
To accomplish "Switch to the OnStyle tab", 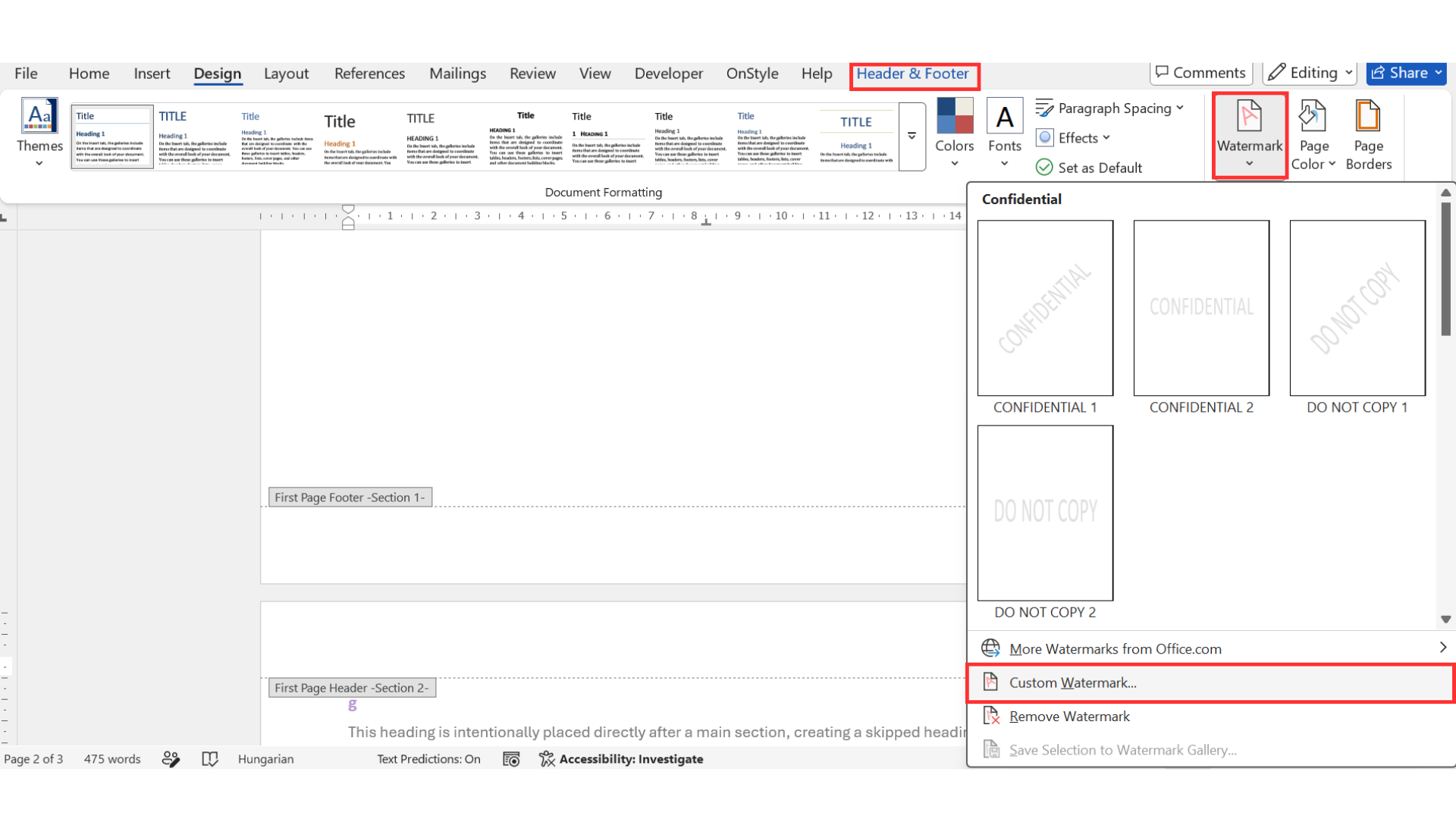I will (752, 74).
